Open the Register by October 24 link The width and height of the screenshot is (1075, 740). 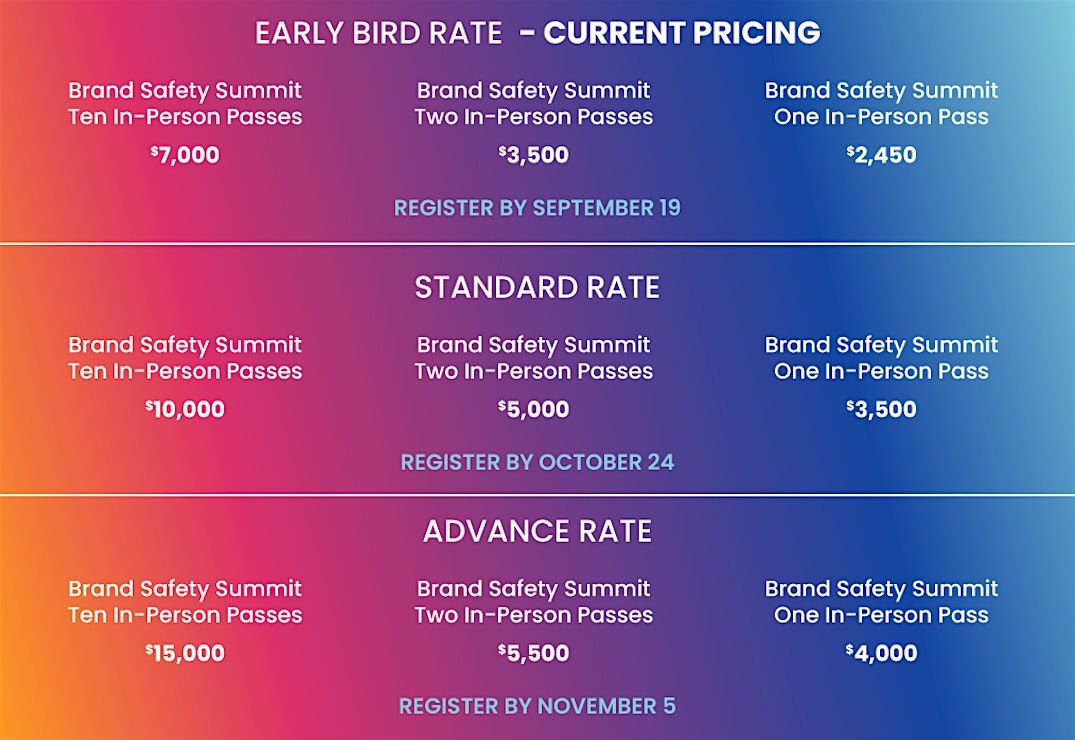(x=537, y=462)
